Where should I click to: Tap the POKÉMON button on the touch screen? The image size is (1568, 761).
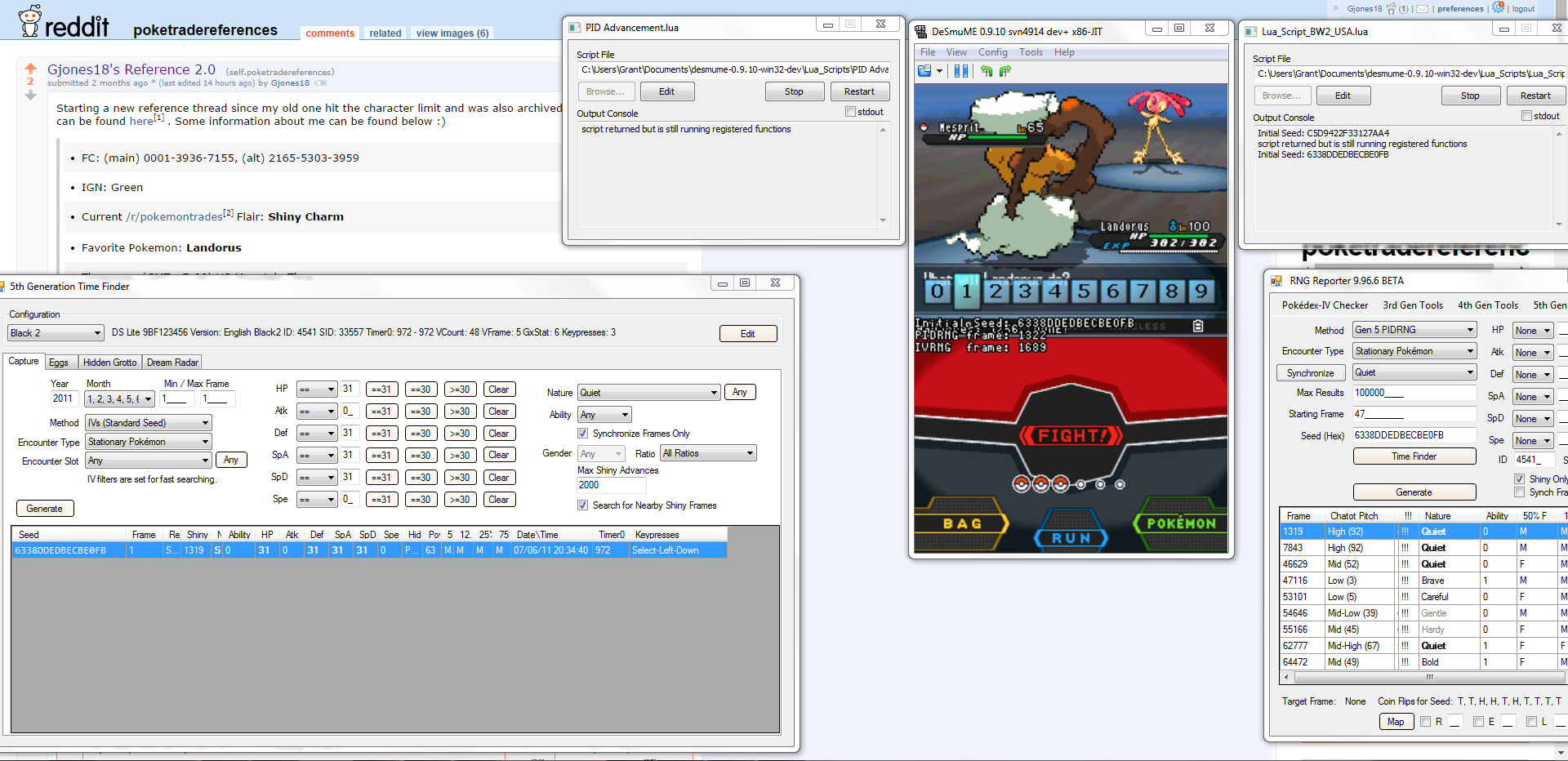(x=1180, y=523)
